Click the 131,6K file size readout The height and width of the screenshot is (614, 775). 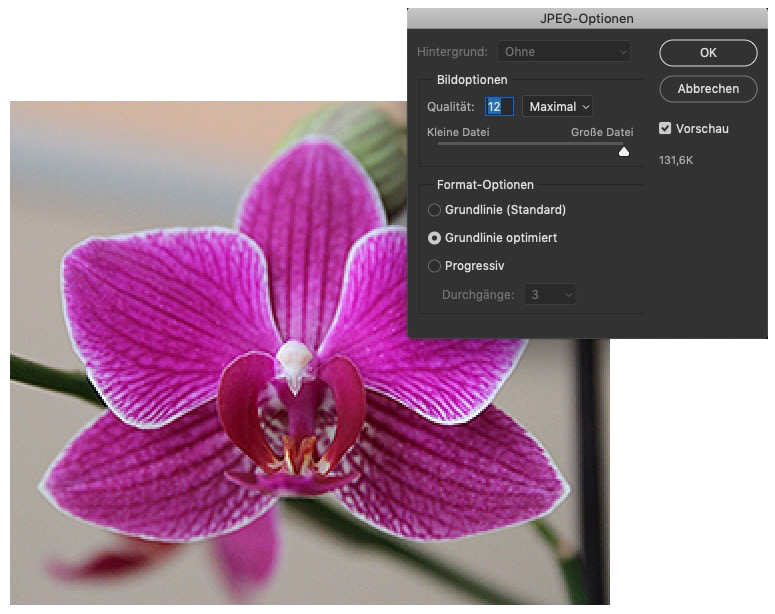(x=676, y=159)
